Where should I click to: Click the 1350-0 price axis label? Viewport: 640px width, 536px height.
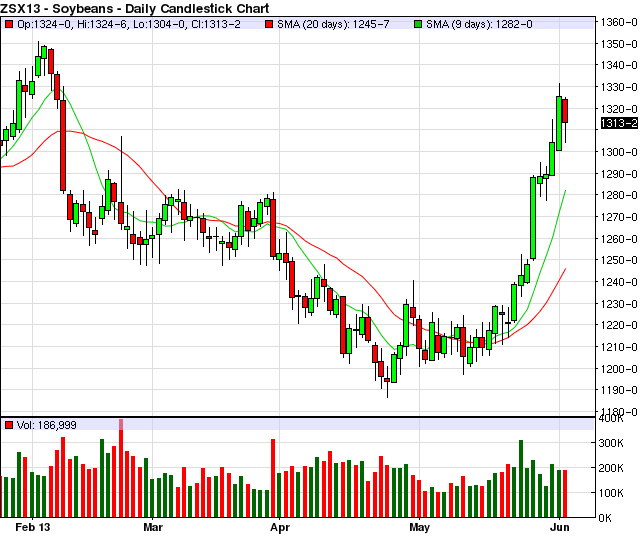click(x=619, y=44)
